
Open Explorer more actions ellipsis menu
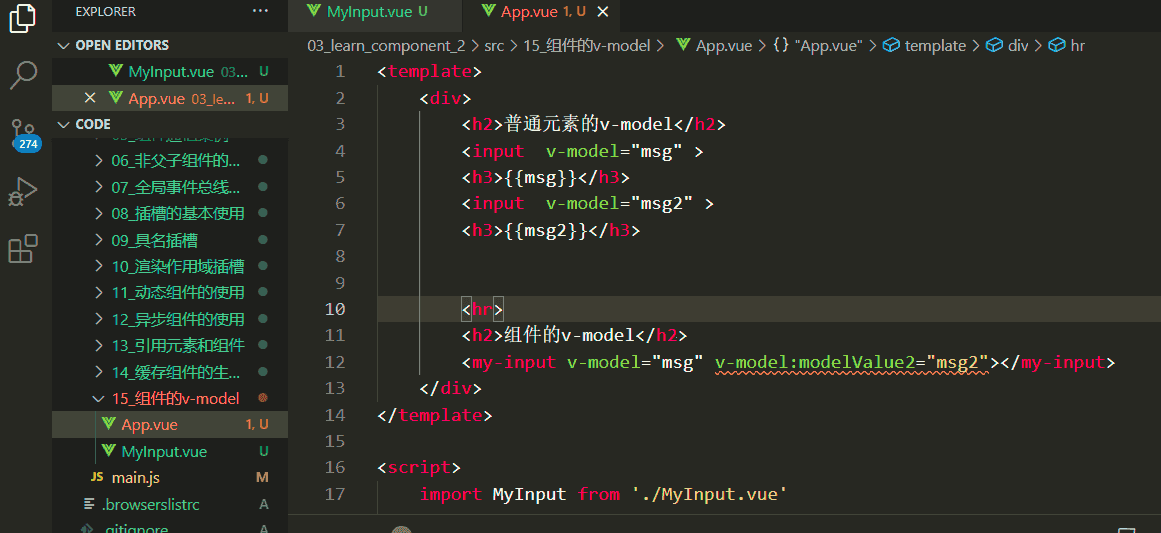point(261,11)
